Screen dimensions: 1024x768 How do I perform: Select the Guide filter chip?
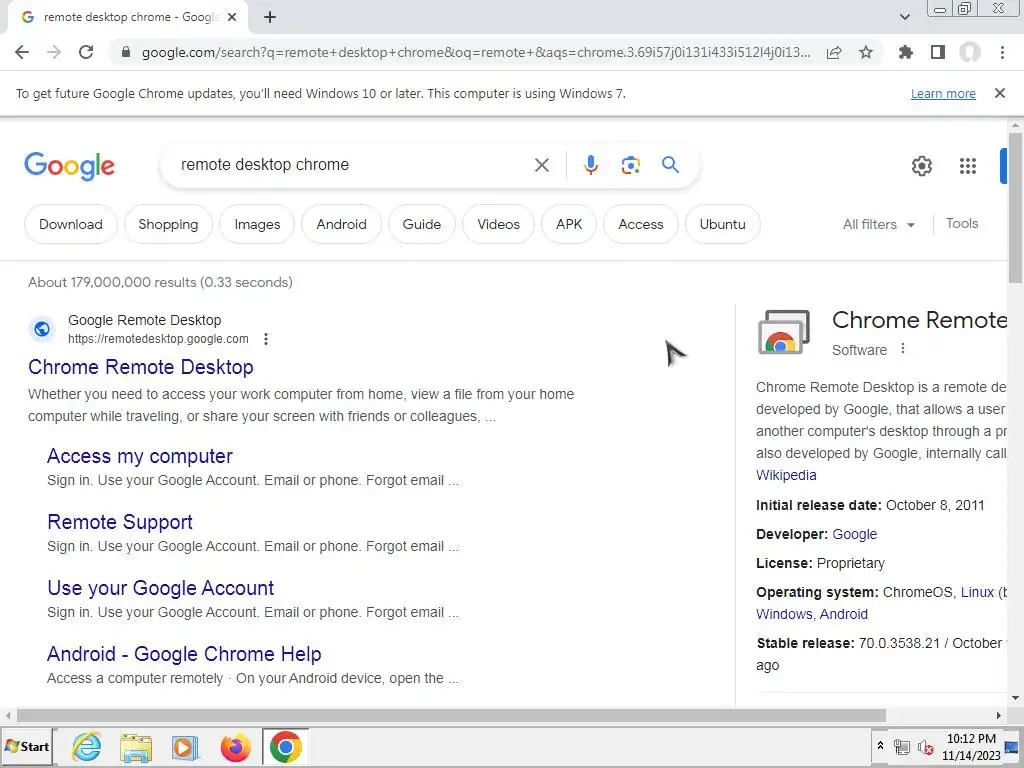(x=421, y=224)
